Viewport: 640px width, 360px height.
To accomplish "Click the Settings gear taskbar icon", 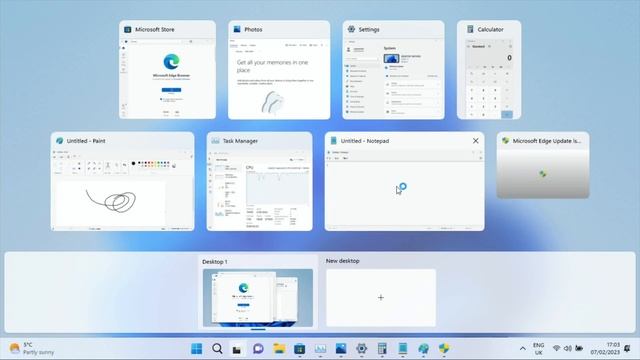I will coord(361,349).
